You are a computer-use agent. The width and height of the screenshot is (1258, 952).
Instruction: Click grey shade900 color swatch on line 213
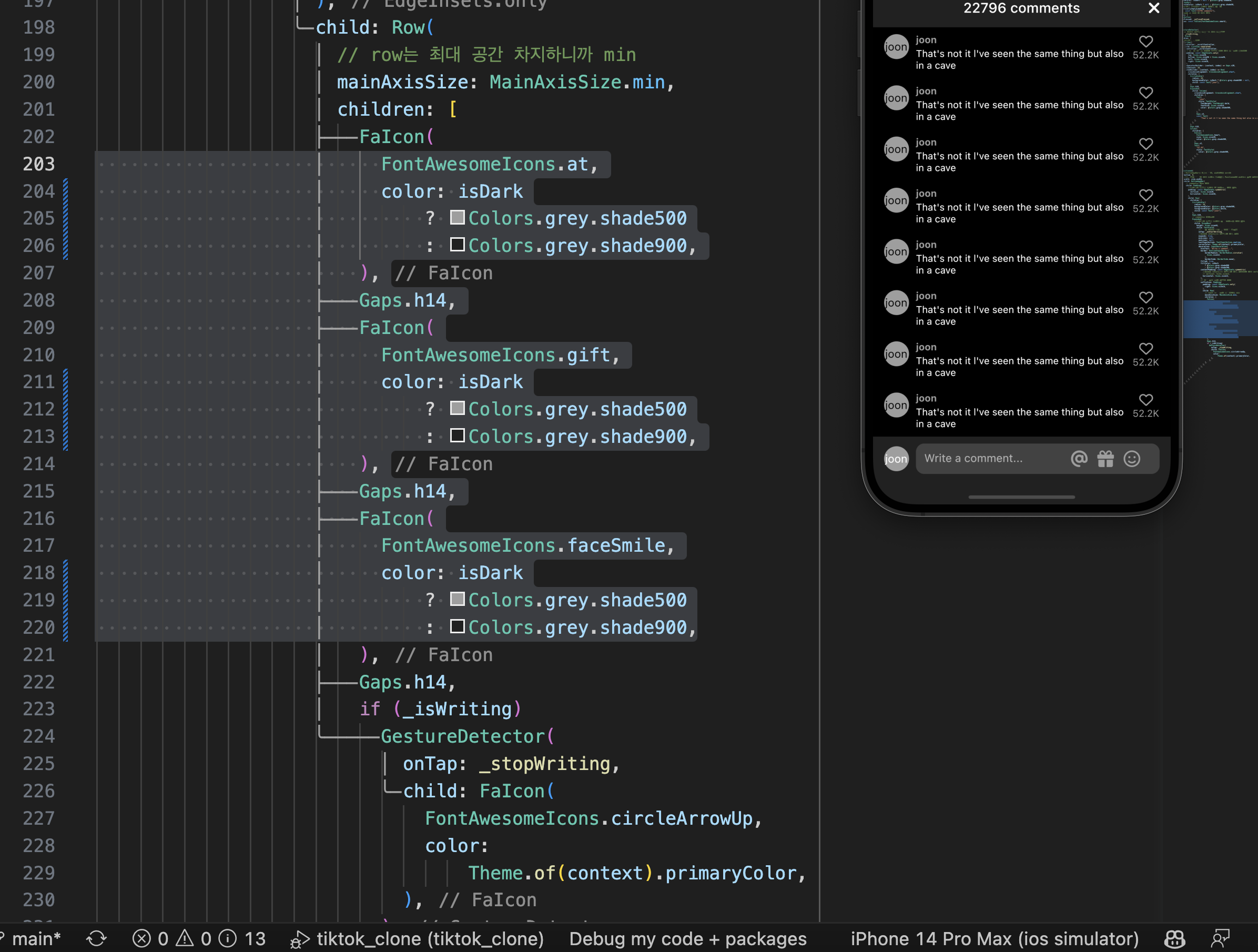click(457, 436)
